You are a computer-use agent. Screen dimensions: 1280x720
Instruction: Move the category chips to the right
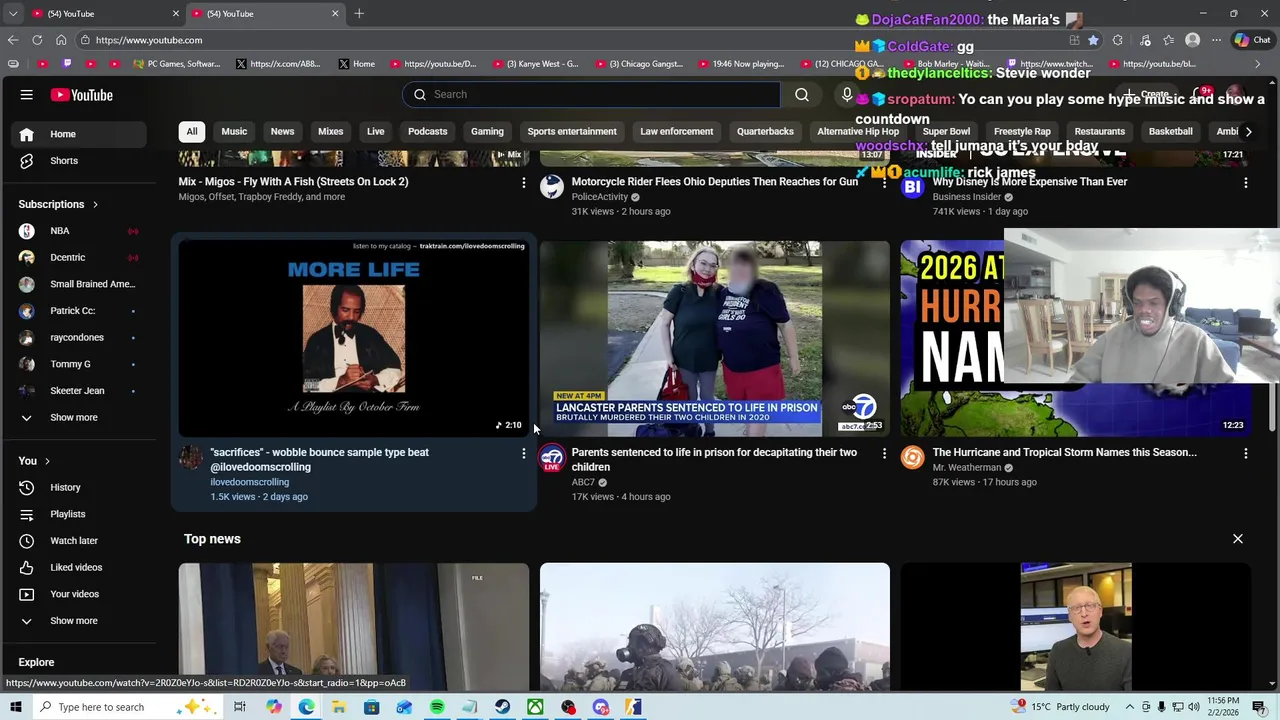(x=1247, y=131)
